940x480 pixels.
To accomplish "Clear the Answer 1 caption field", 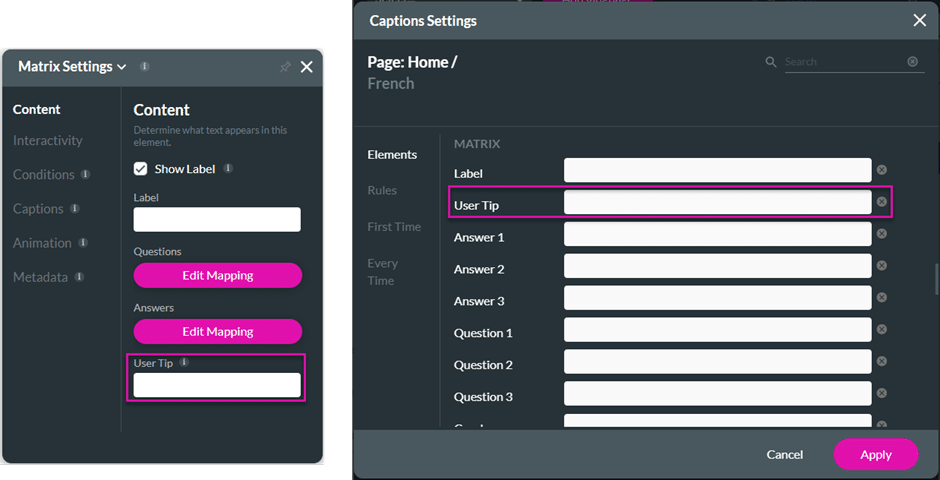I will [882, 234].
